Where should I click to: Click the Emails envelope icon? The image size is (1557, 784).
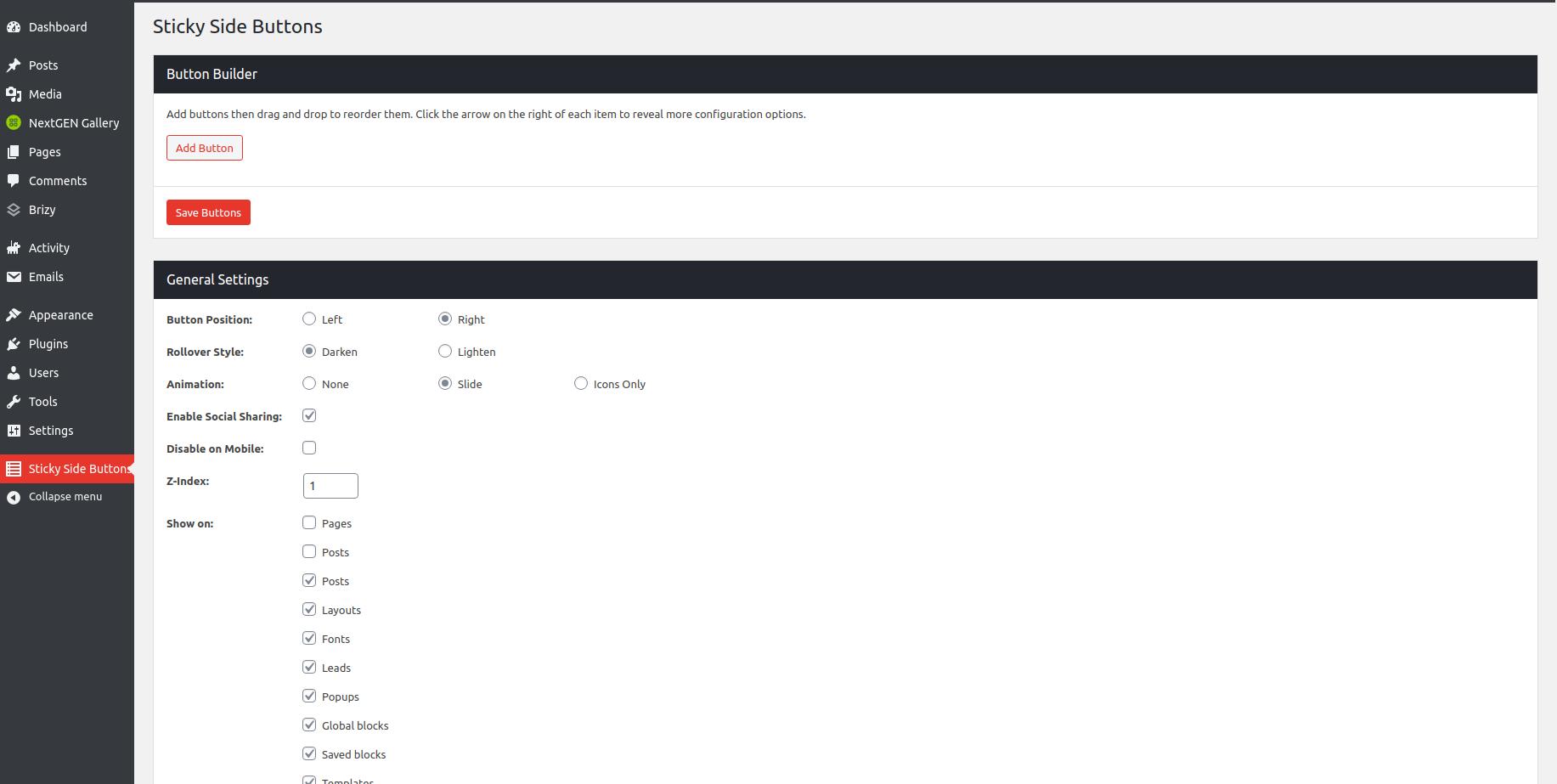14,277
